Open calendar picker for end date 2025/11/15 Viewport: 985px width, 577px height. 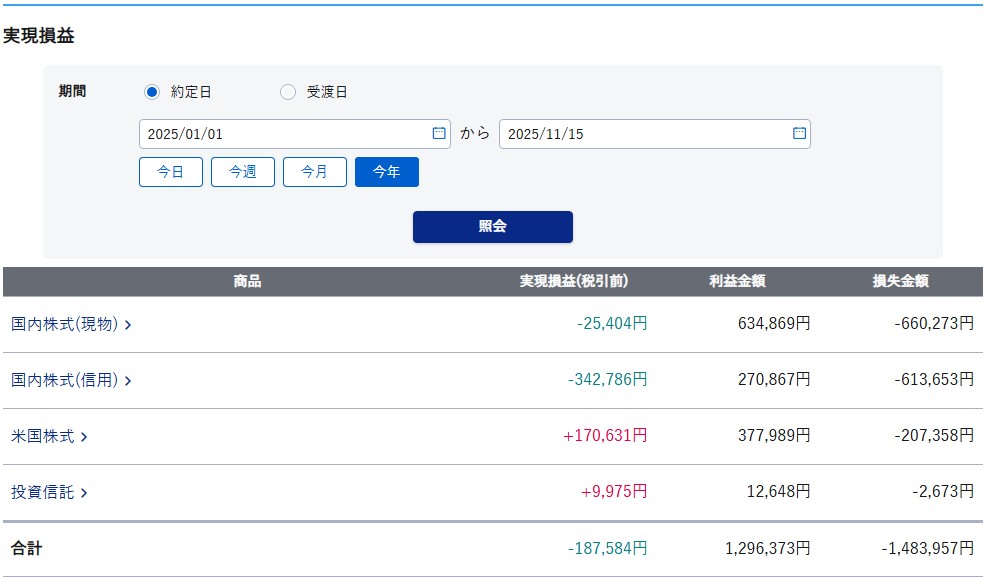[798, 133]
